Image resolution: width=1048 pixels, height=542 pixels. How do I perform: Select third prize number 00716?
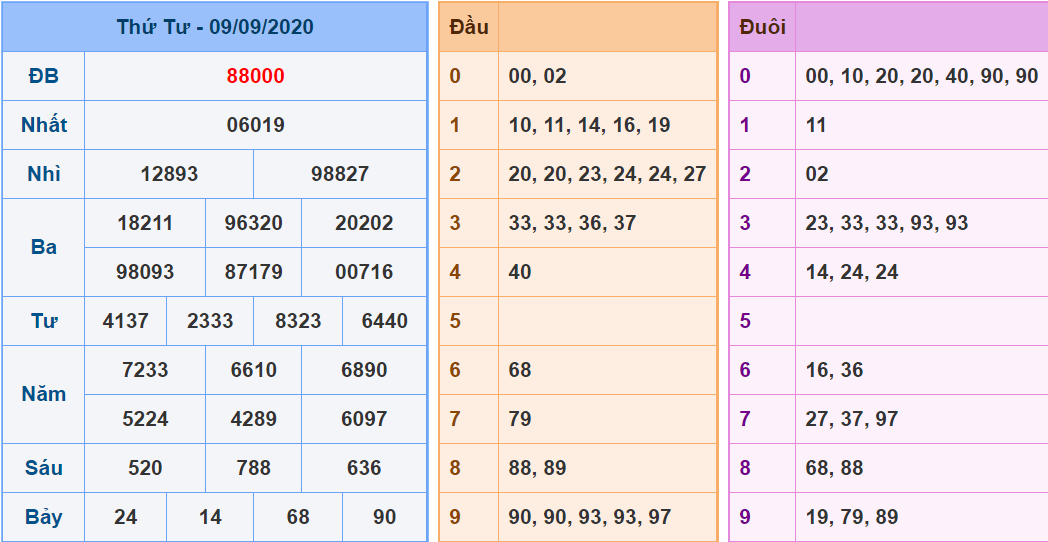coord(364,272)
